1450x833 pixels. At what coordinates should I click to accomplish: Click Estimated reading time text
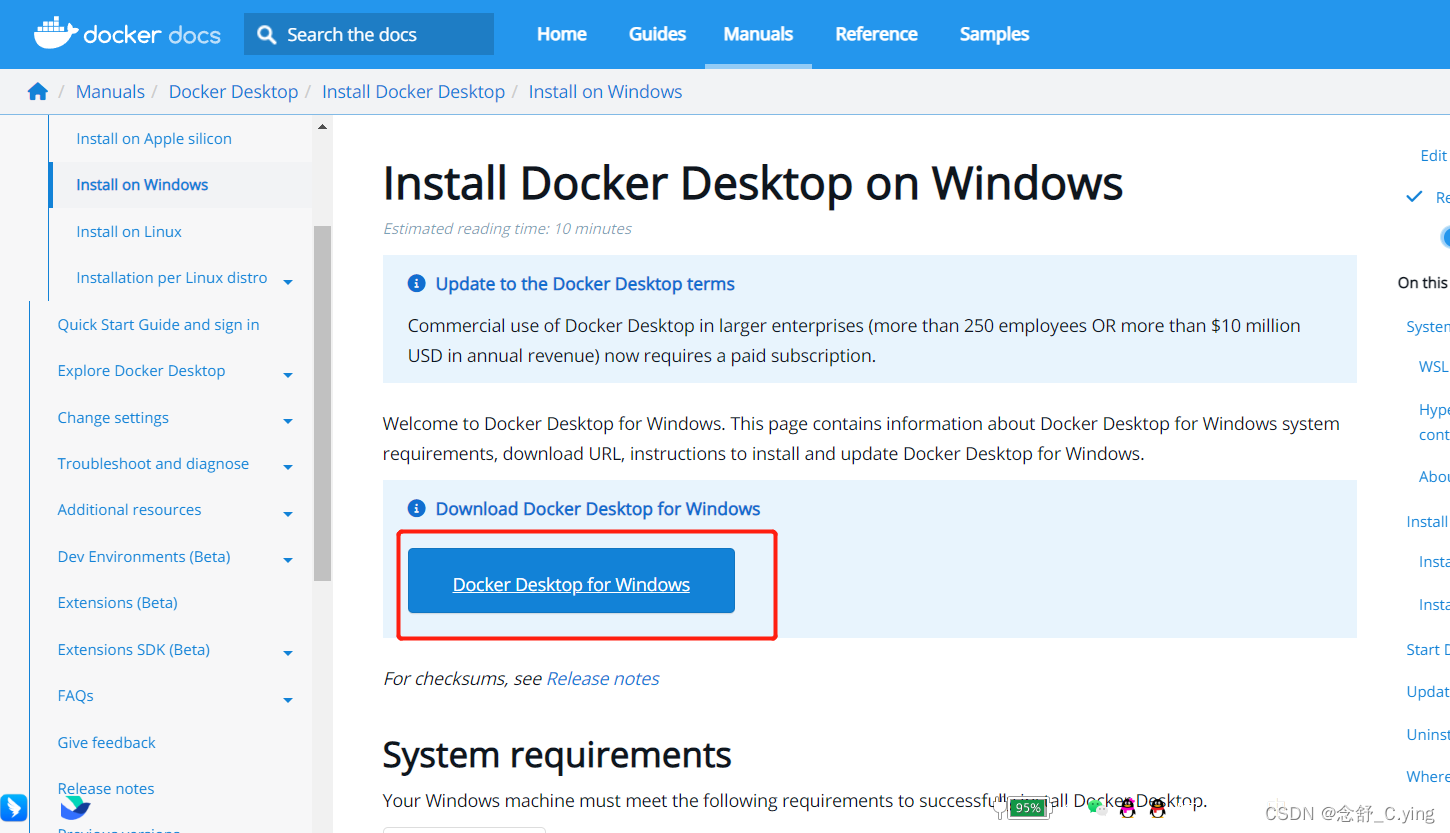coord(507,229)
